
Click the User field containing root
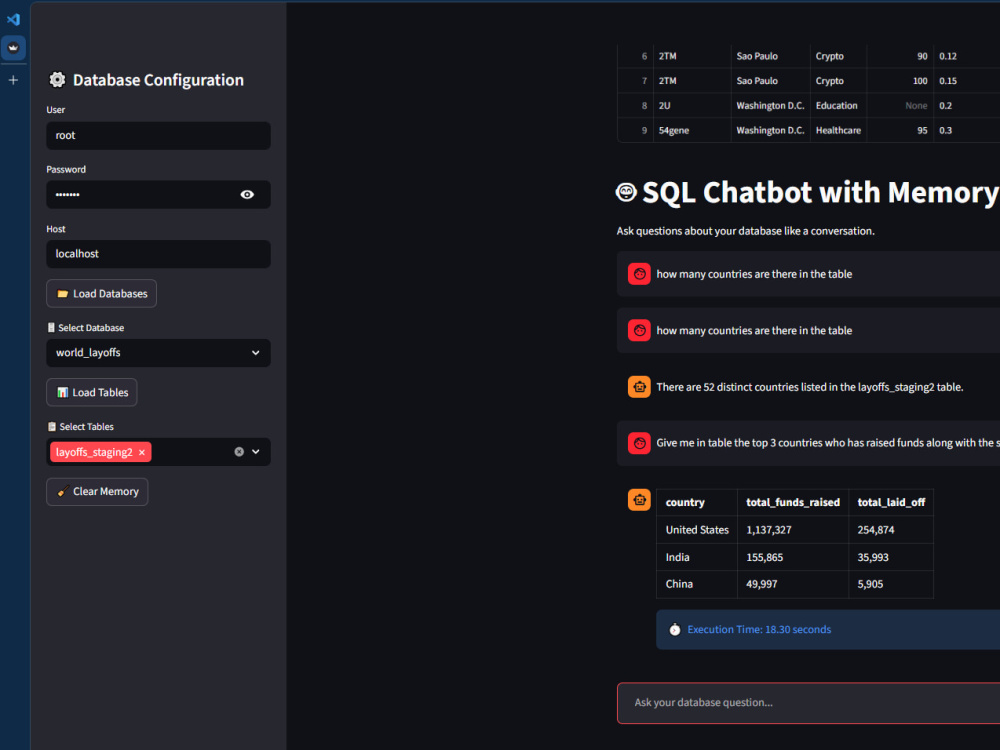coord(158,136)
